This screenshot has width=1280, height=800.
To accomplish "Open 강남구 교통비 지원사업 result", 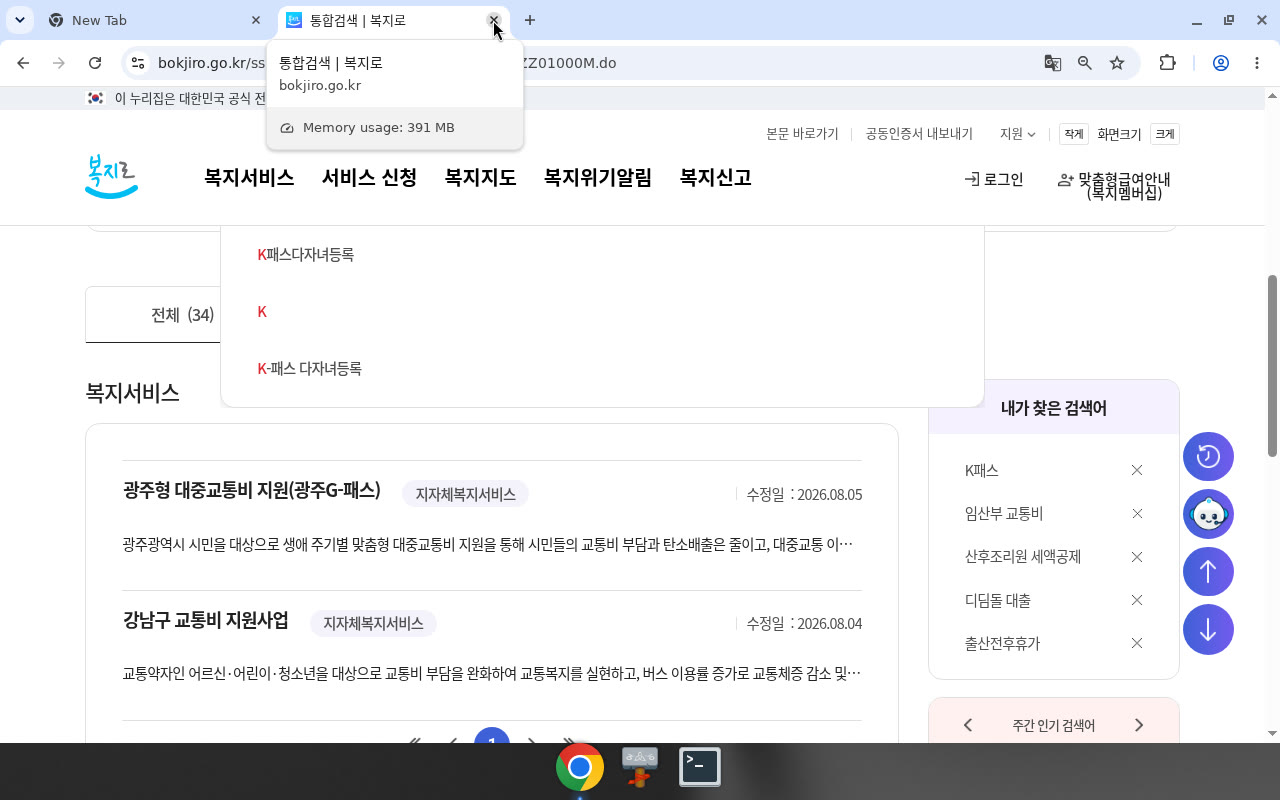I will 206,620.
